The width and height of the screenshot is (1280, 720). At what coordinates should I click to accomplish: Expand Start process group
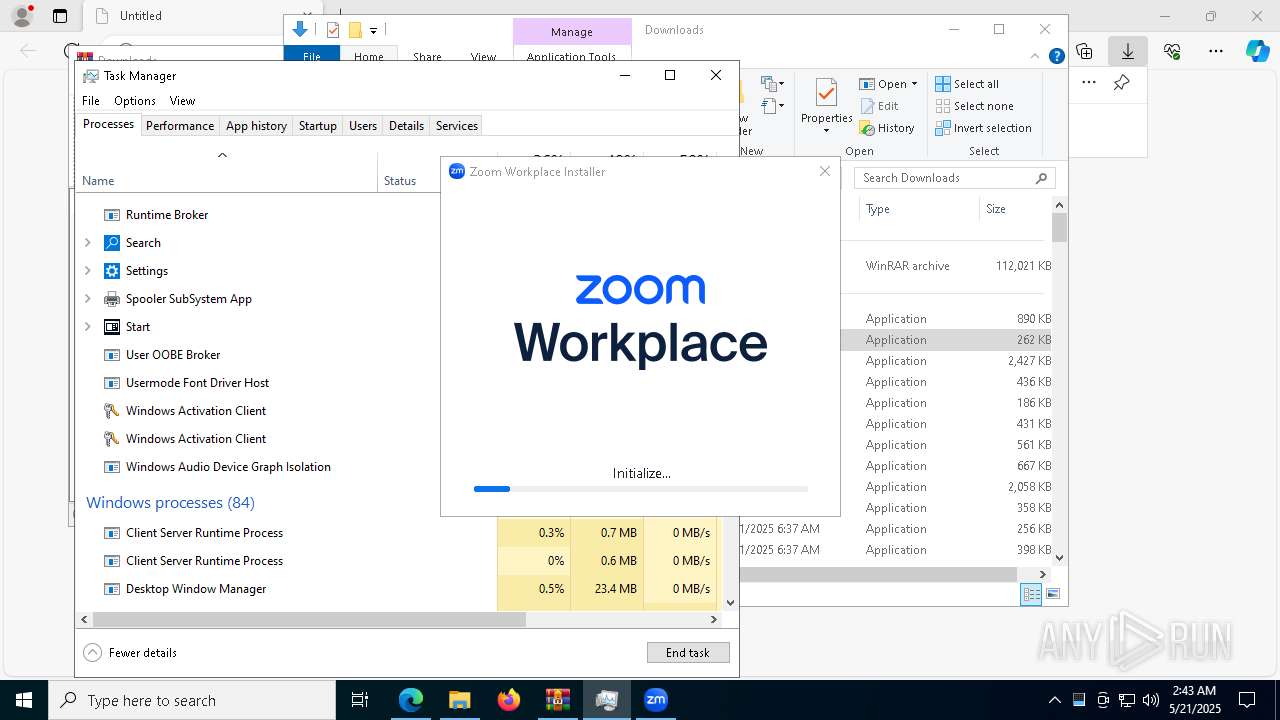(87, 327)
